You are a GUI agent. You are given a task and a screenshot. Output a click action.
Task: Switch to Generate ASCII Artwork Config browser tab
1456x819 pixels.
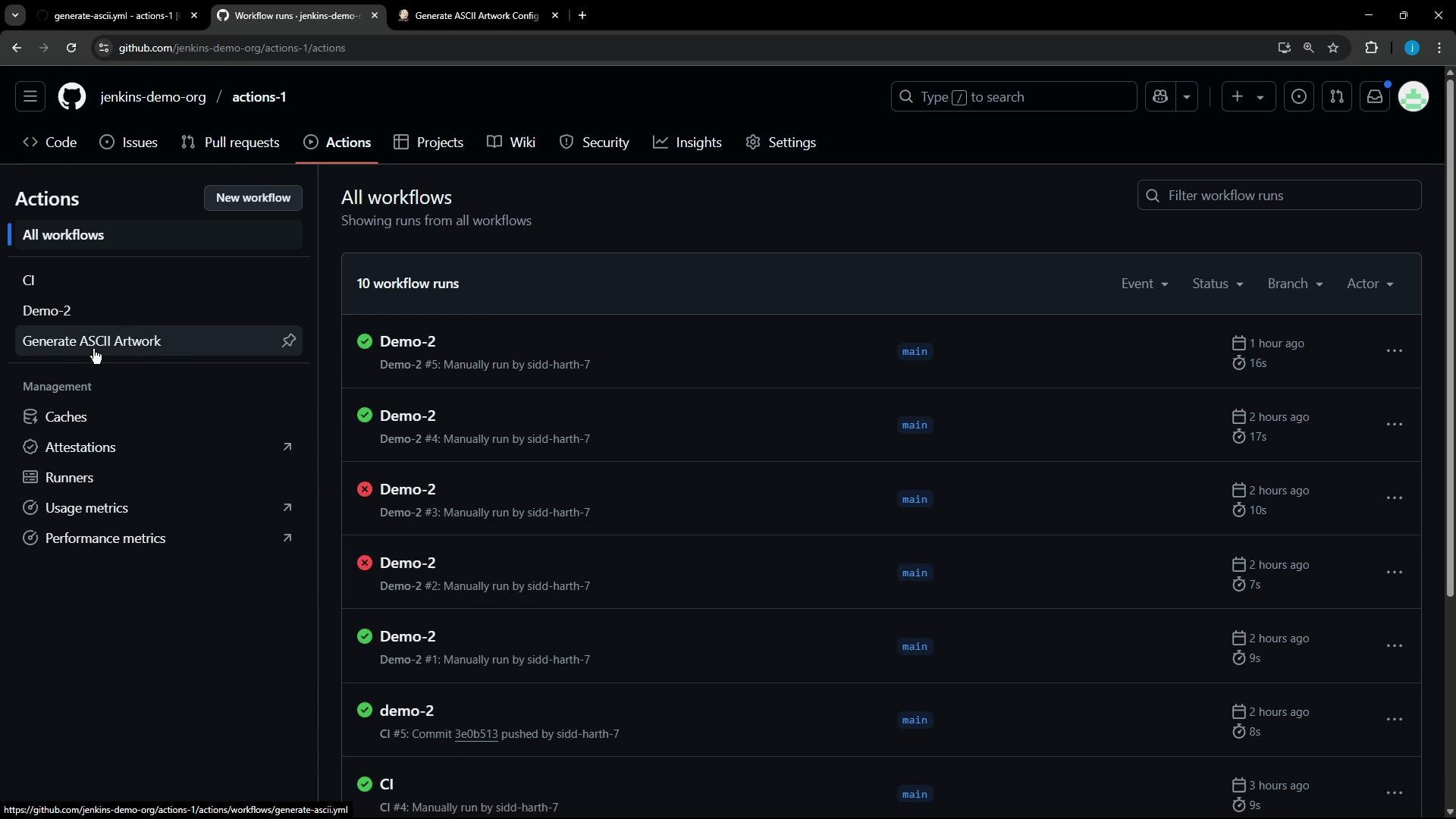tap(478, 15)
